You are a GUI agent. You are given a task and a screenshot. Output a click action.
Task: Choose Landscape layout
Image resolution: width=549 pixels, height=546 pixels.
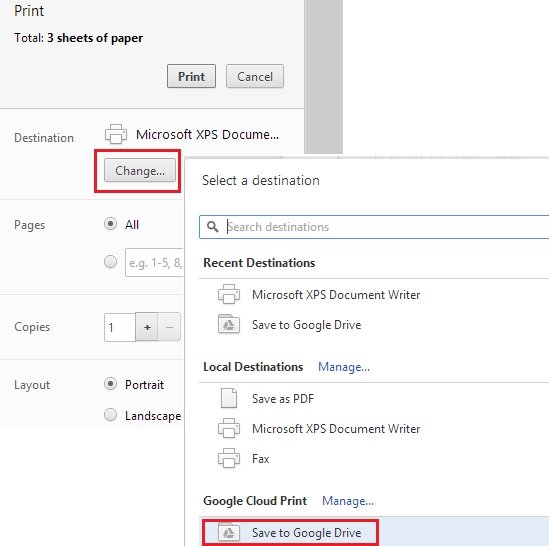(110, 415)
